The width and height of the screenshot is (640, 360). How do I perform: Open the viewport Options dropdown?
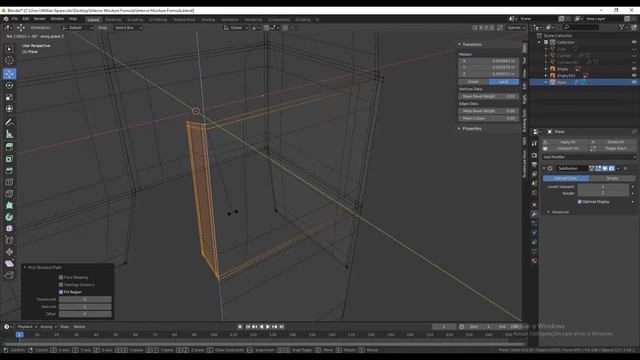click(x=516, y=27)
